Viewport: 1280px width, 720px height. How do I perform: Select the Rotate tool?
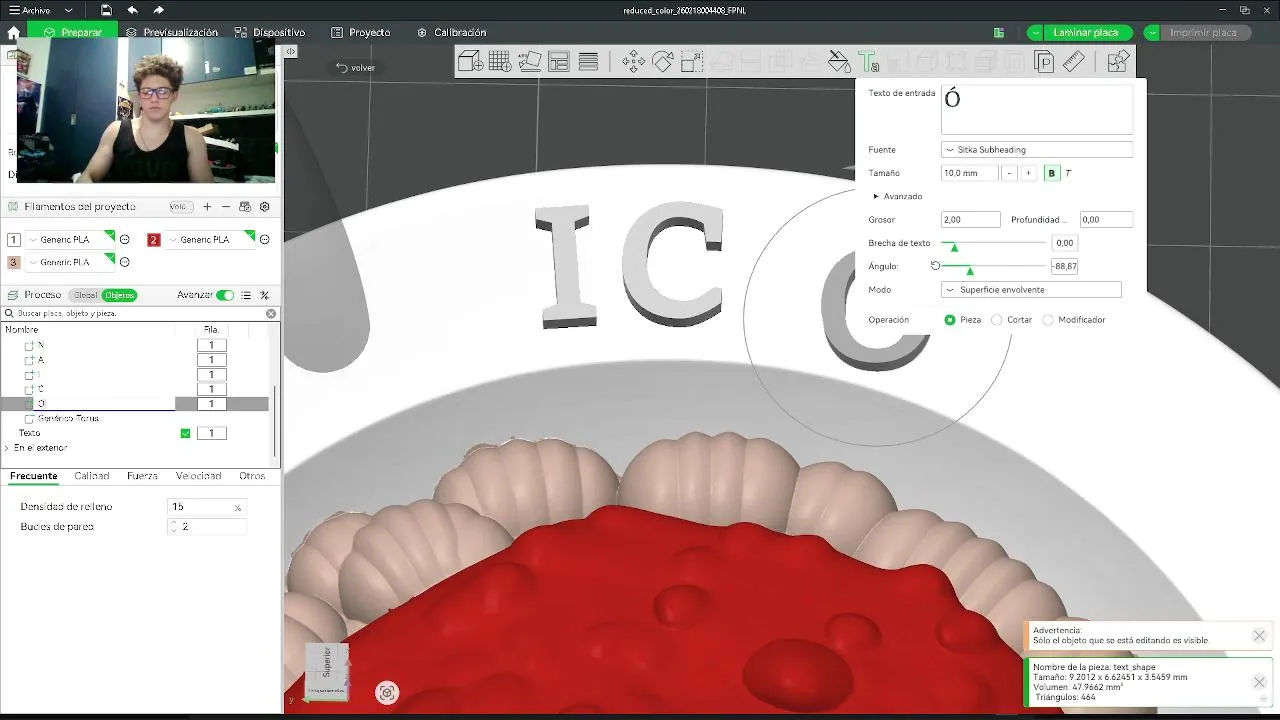[662, 62]
